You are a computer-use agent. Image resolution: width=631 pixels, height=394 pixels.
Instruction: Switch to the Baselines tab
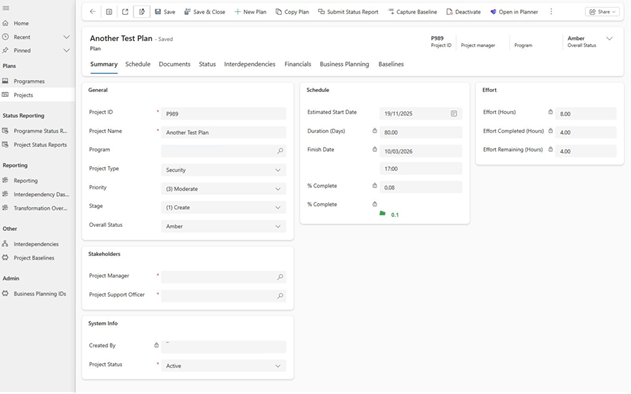click(391, 64)
